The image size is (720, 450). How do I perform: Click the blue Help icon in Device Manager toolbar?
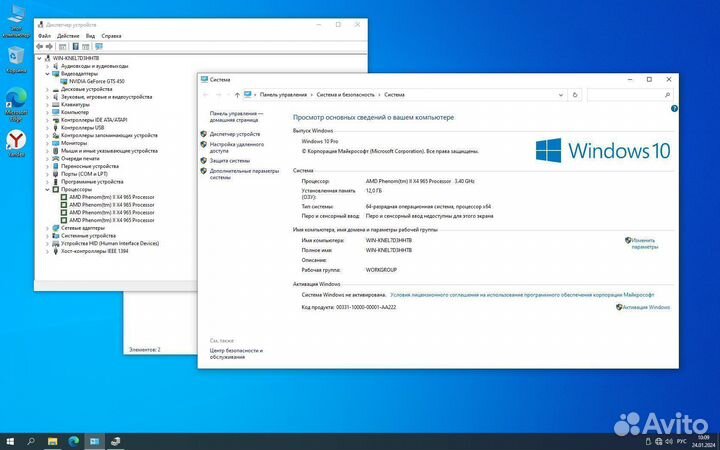tap(75, 46)
